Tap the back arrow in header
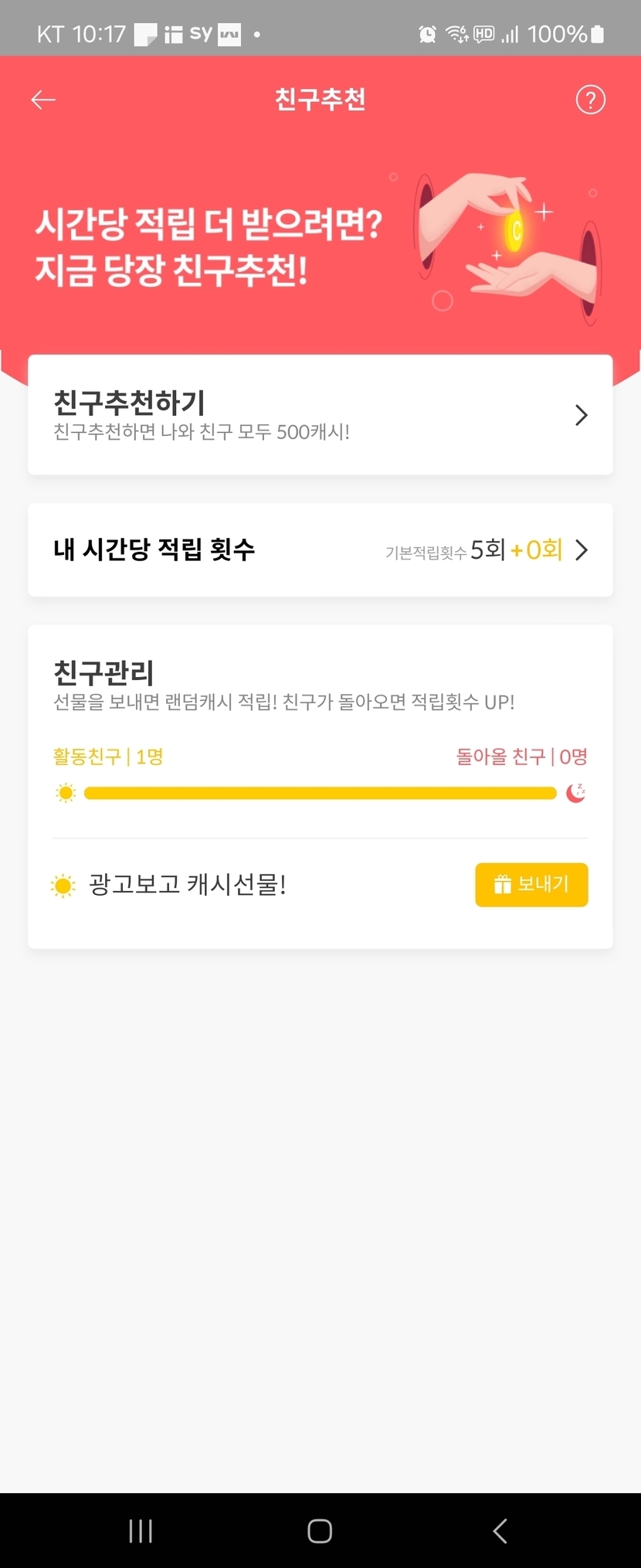The image size is (641, 1568). [43, 100]
